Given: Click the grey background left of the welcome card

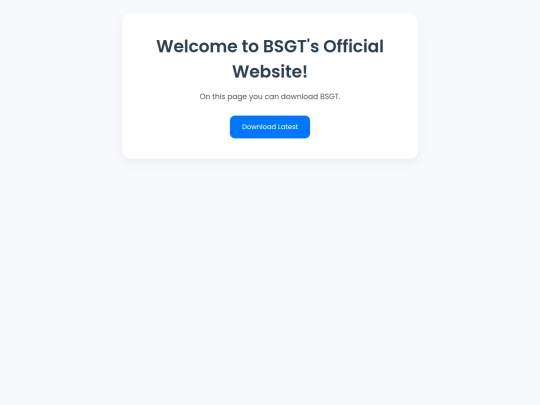Looking at the screenshot, I should [x=61, y=86].
